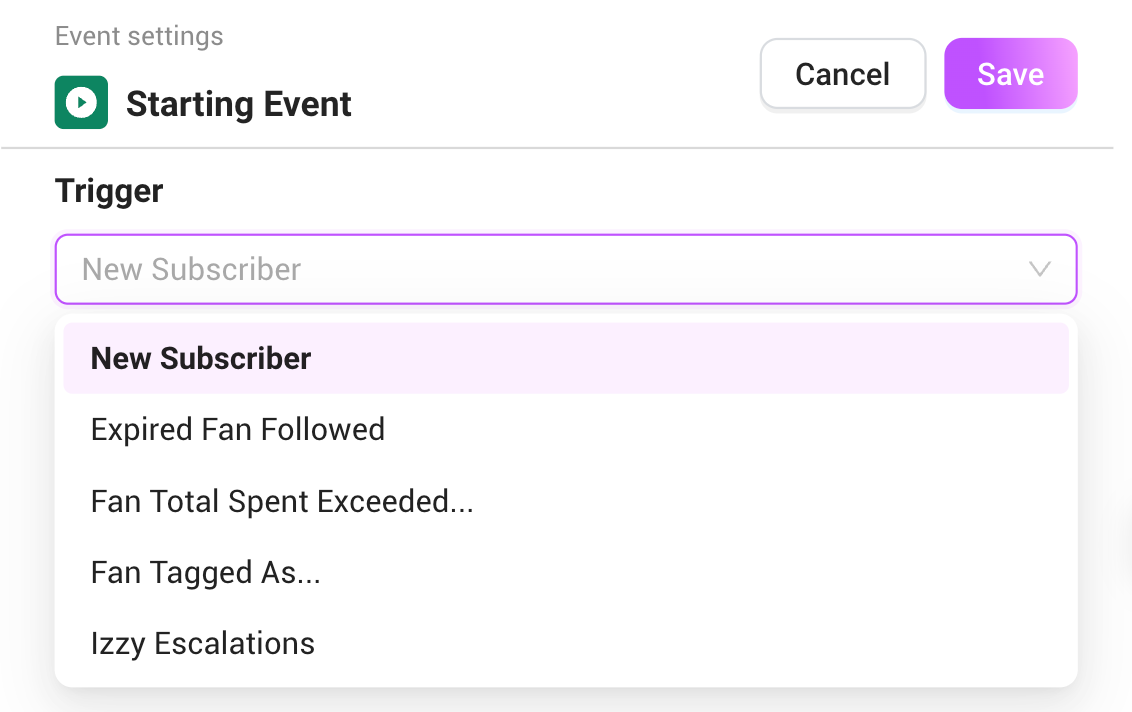Choose Izzy Escalations from the list
The width and height of the screenshot is (1132, 712).
203,643
